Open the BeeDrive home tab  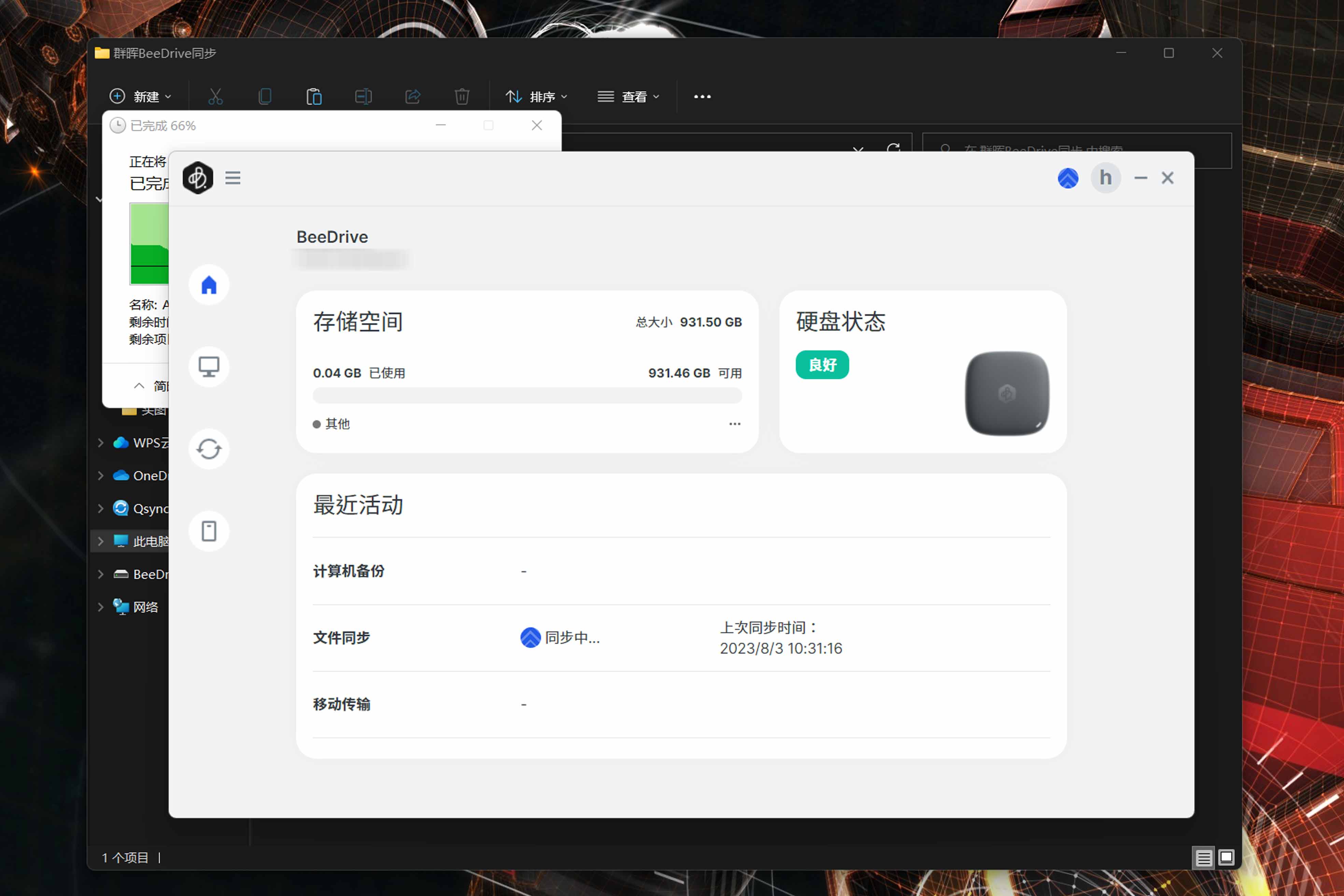[209, 284]
